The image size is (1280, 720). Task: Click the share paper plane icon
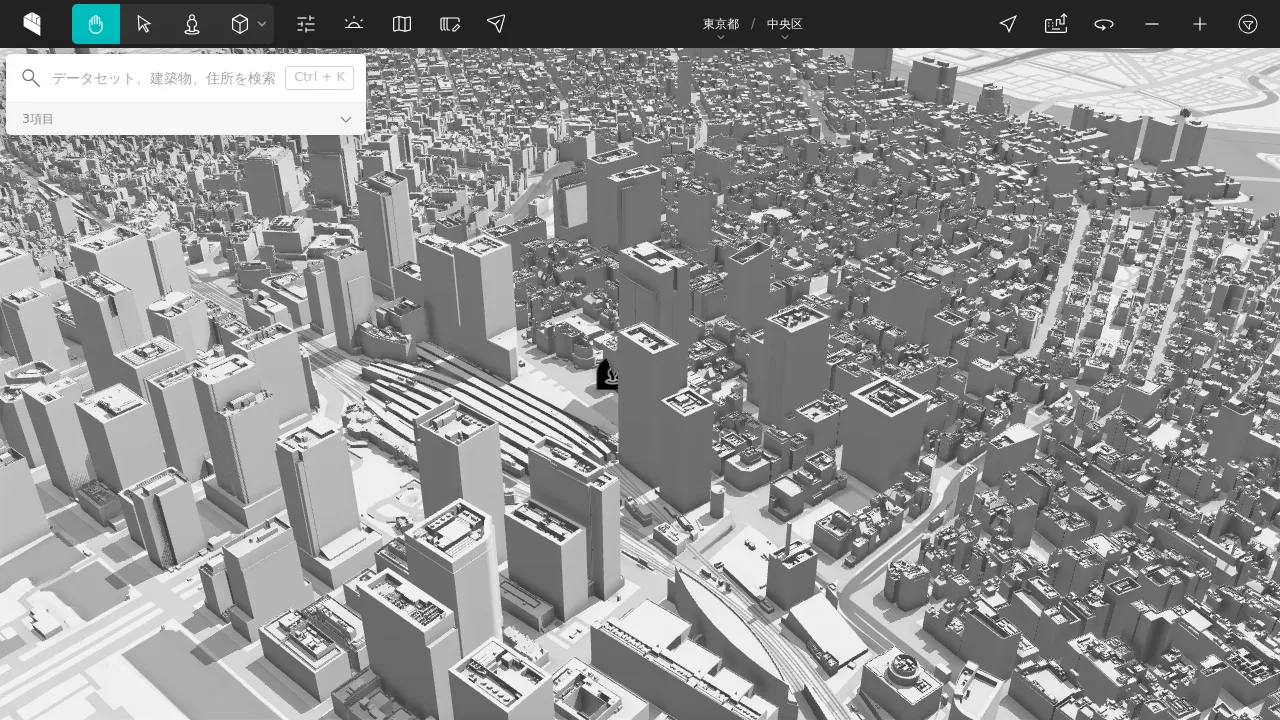496,24
